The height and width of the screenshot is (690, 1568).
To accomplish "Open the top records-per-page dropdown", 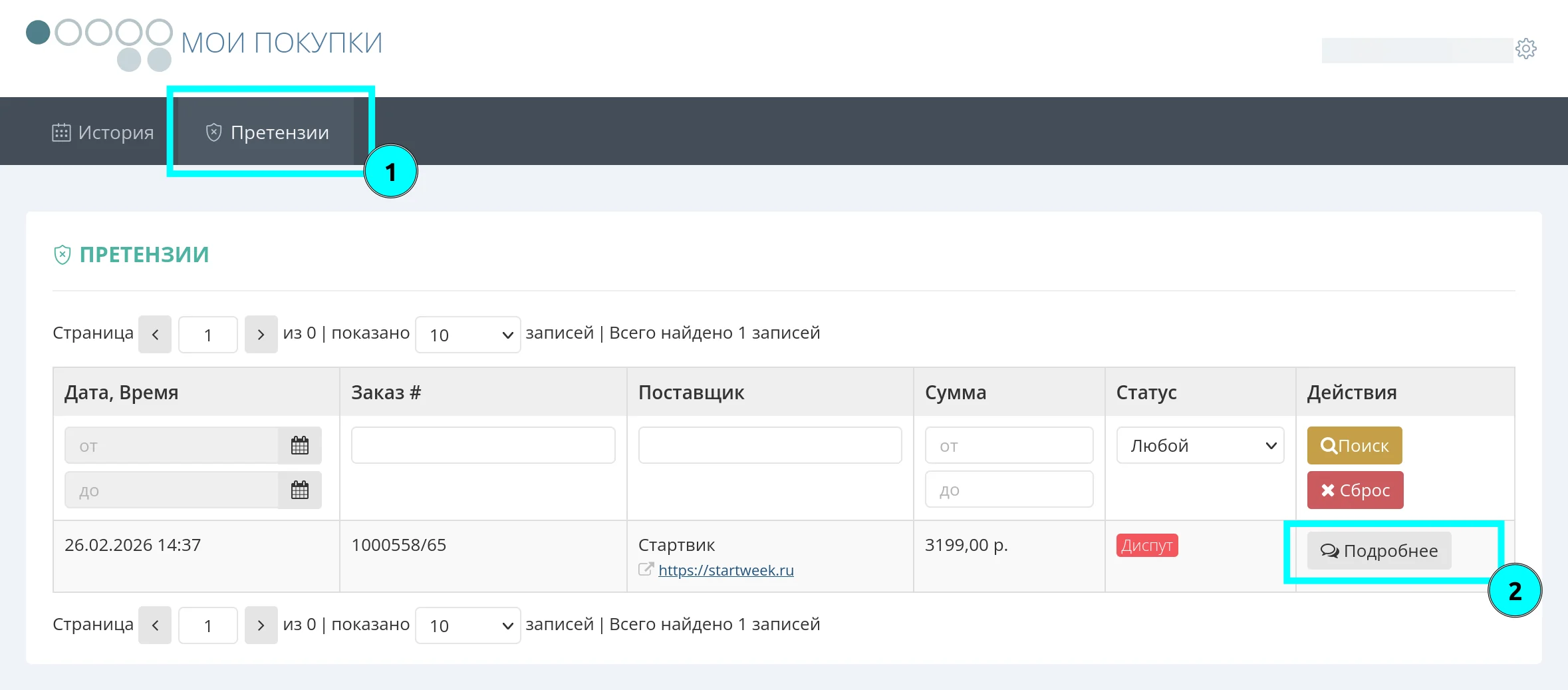I will tap(467, 335).
